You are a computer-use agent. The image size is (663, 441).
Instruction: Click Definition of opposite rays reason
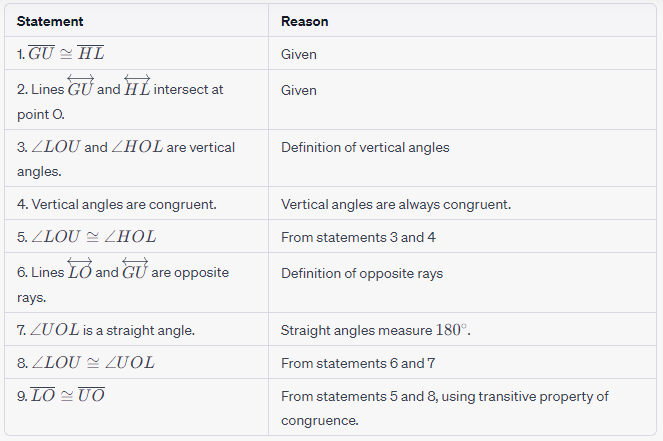[x=362, y=274]
